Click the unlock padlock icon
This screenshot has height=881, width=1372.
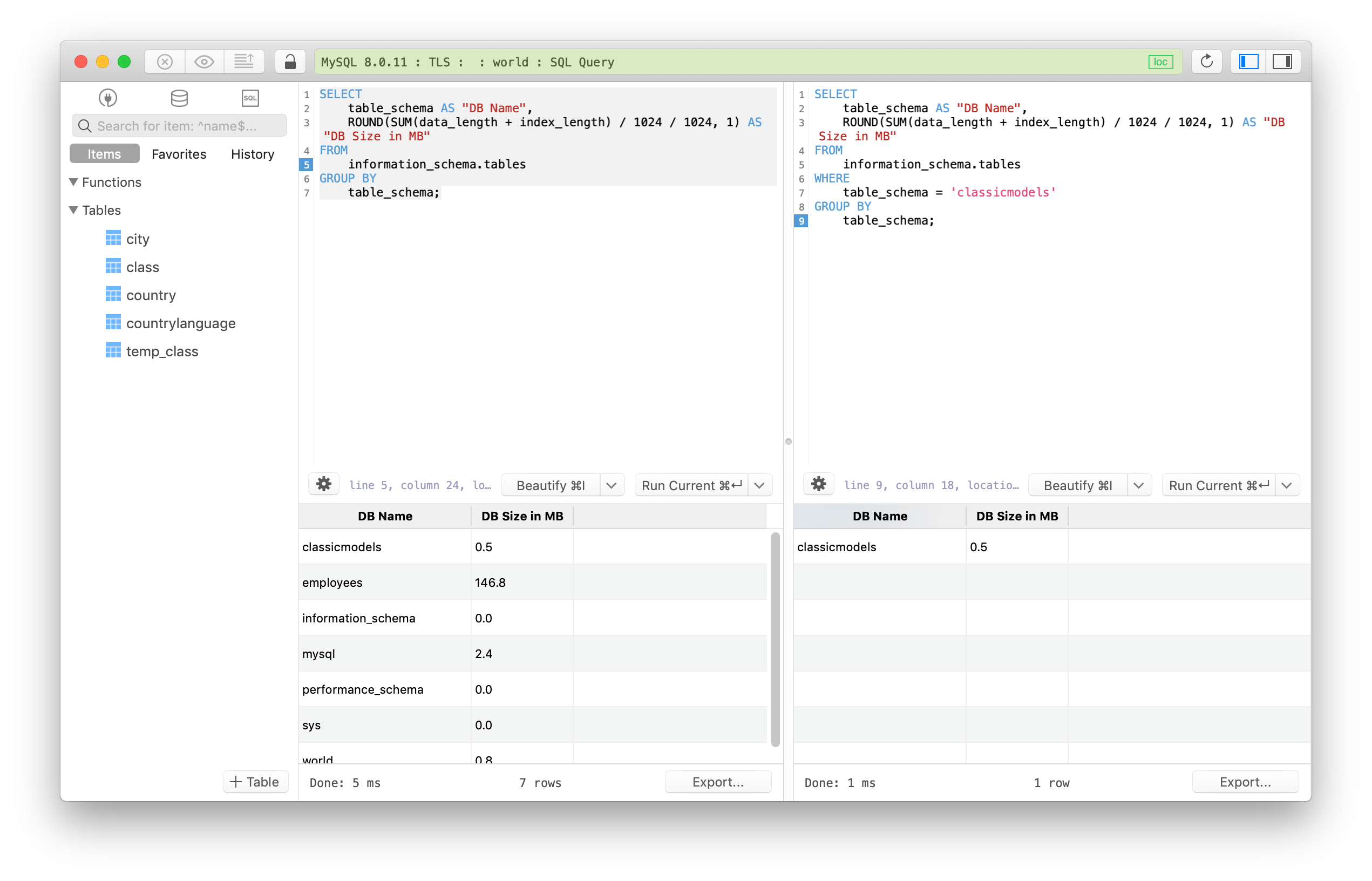[290, 61]
